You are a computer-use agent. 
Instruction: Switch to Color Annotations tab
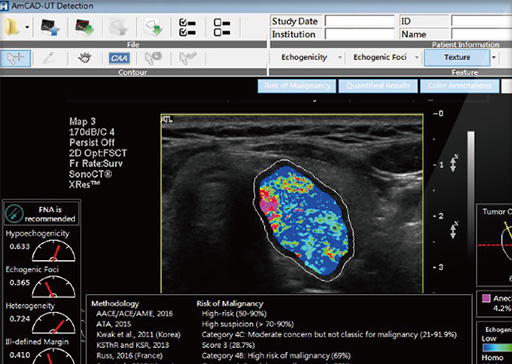coord(460,86)
